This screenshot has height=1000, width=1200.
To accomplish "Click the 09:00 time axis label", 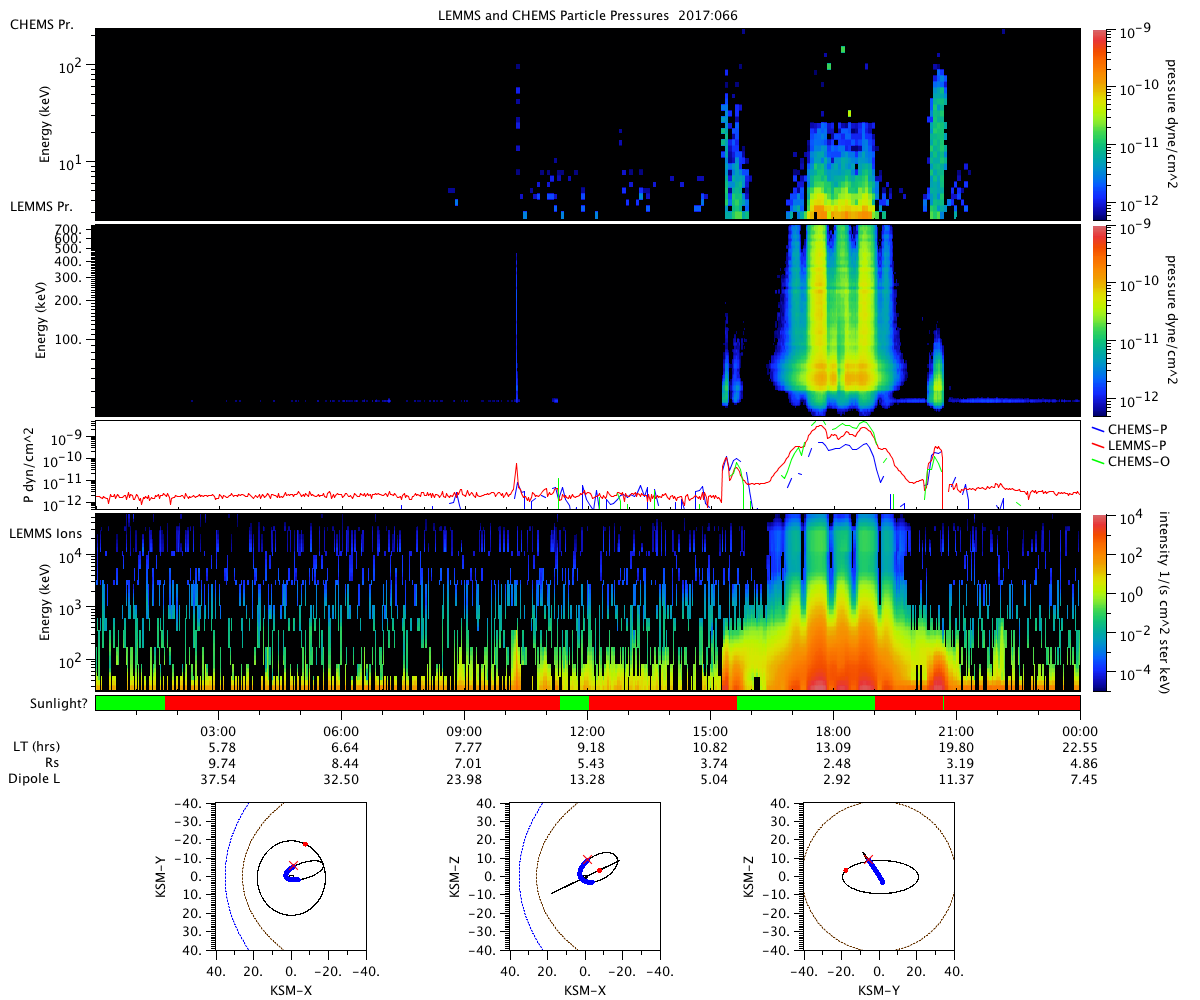I will coord(465,730).
